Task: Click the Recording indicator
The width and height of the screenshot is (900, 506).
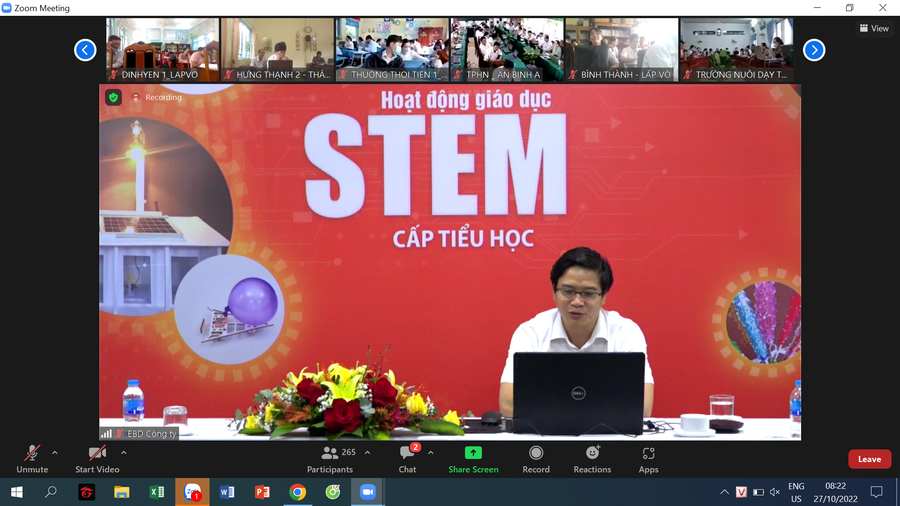Action: (x=157, y=98)
